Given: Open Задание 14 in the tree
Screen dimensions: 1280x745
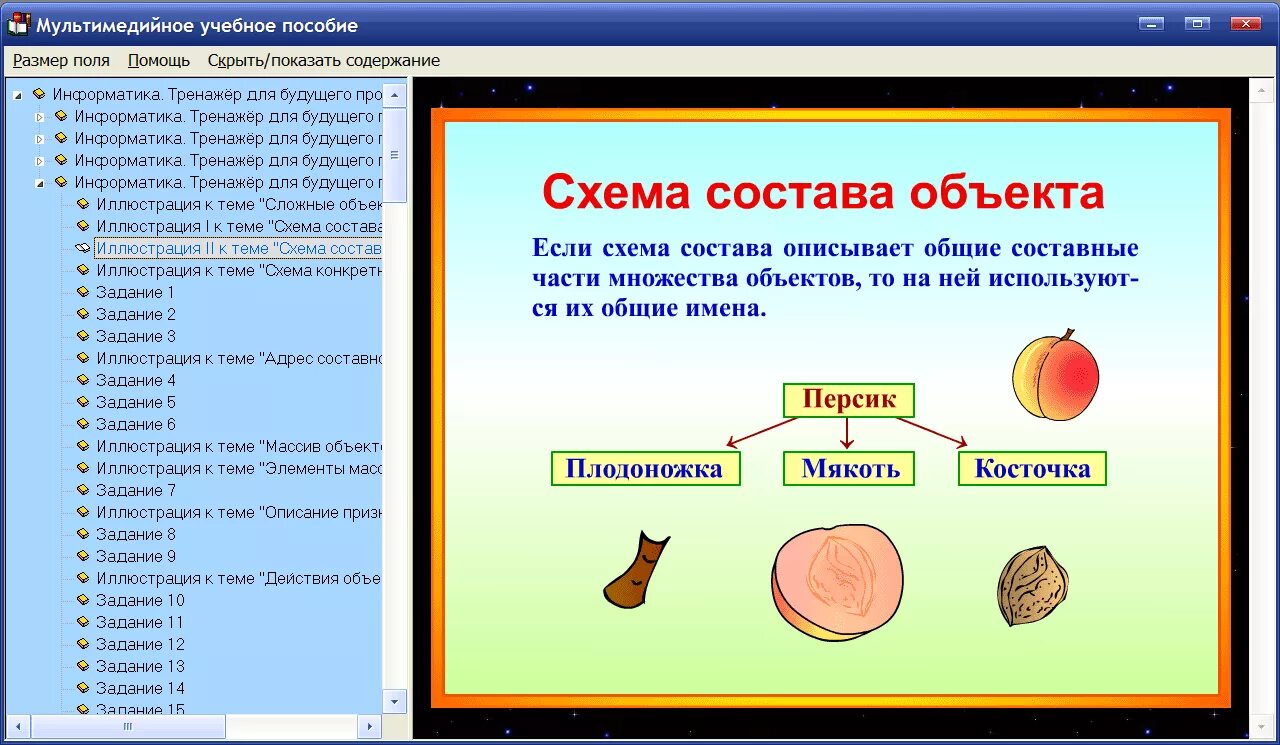Looking at the screenshot, I should point(140,688).
